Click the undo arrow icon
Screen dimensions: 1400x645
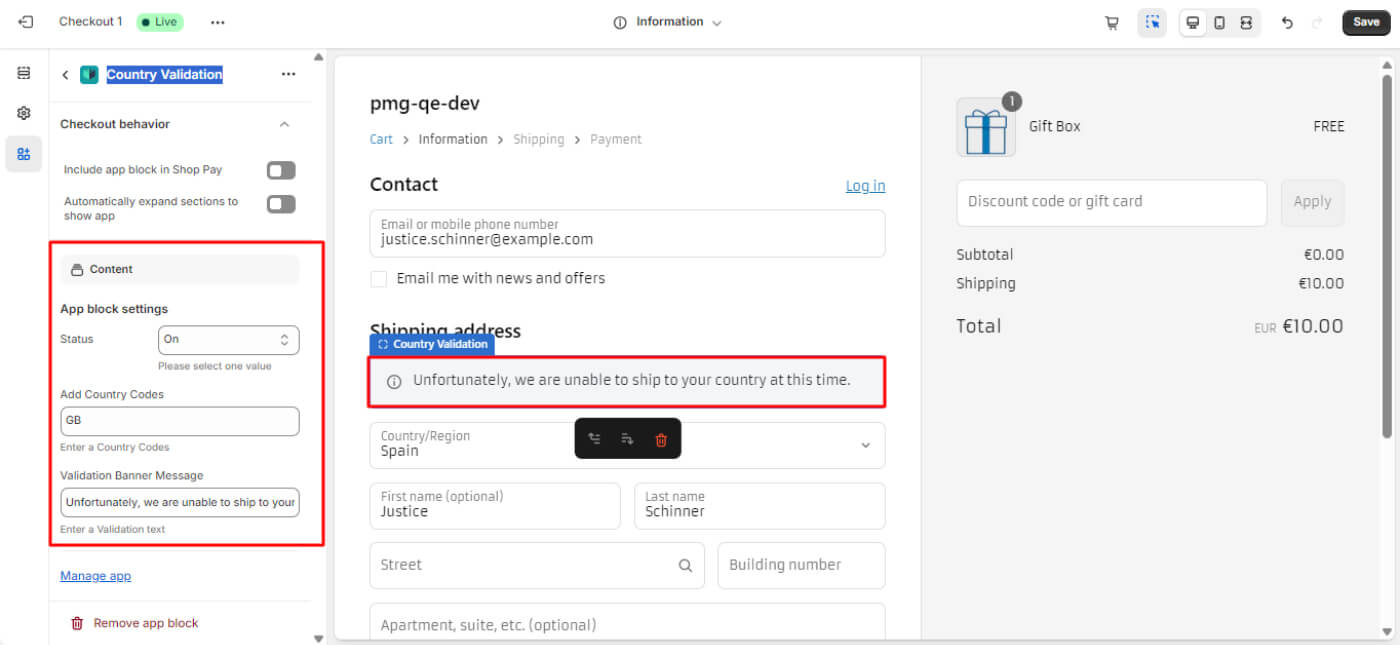click(x=1287, y=22)
